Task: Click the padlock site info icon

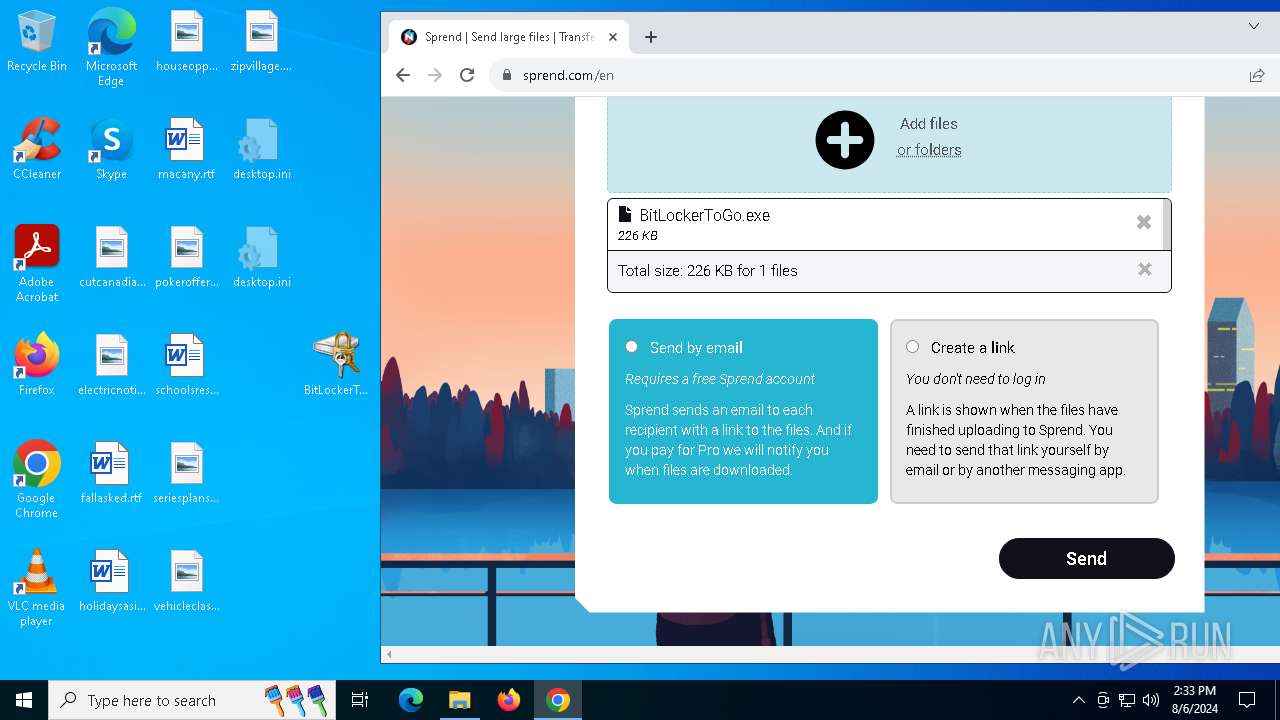Action: pos(507,75)
